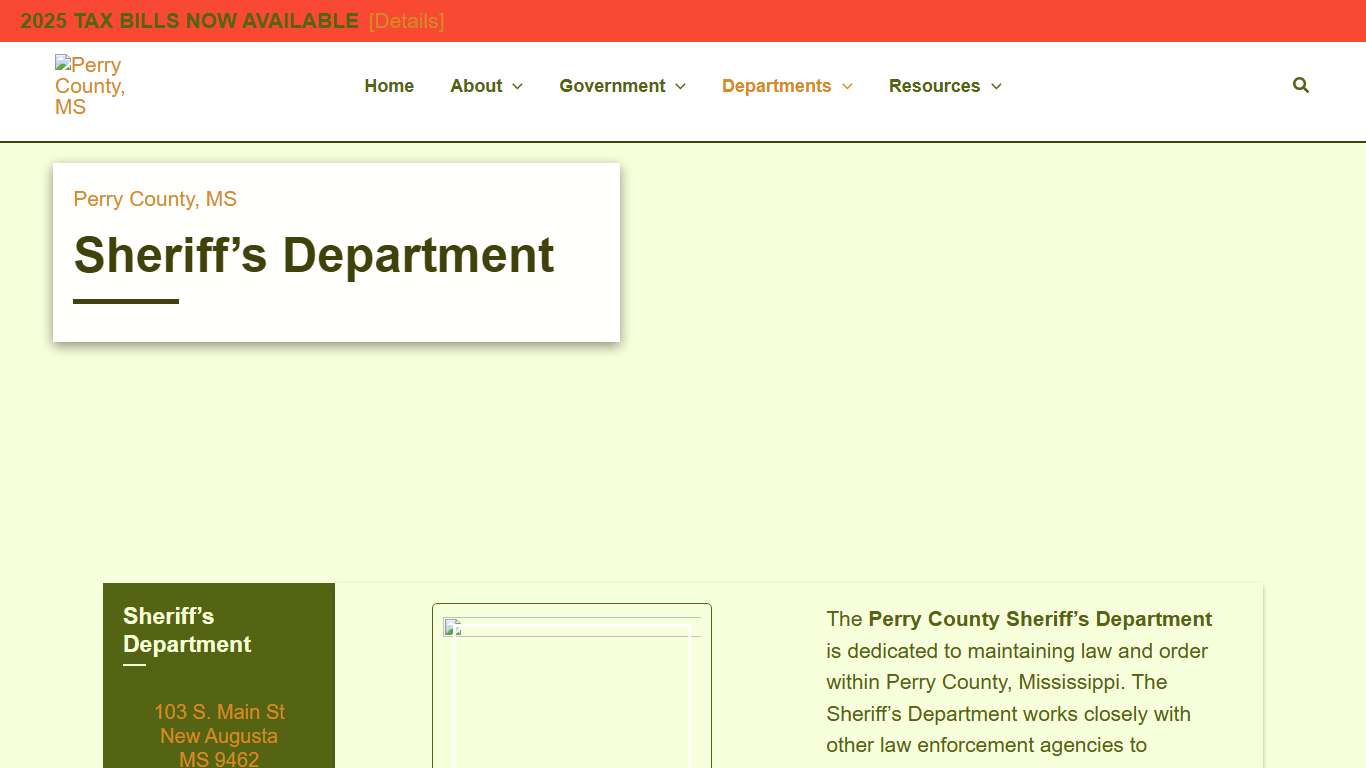Click the New Augusta line of the address
Viewport: 1366px width, 768px height.
coord(219,736)
